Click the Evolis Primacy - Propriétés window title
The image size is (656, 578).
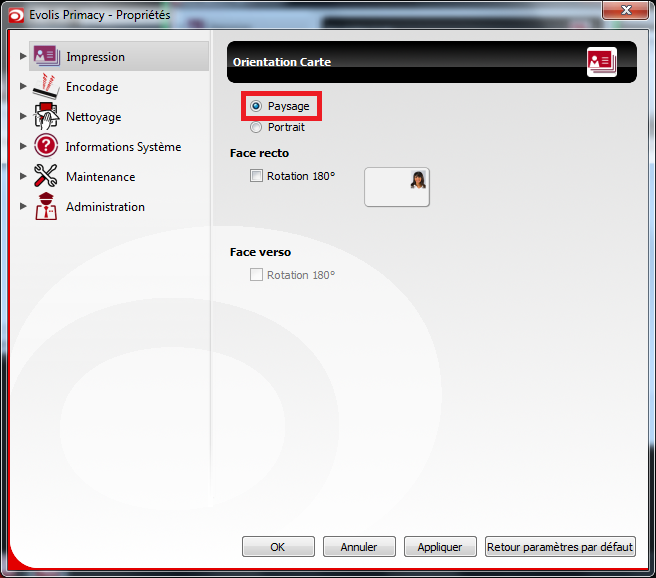pos(100,15)
